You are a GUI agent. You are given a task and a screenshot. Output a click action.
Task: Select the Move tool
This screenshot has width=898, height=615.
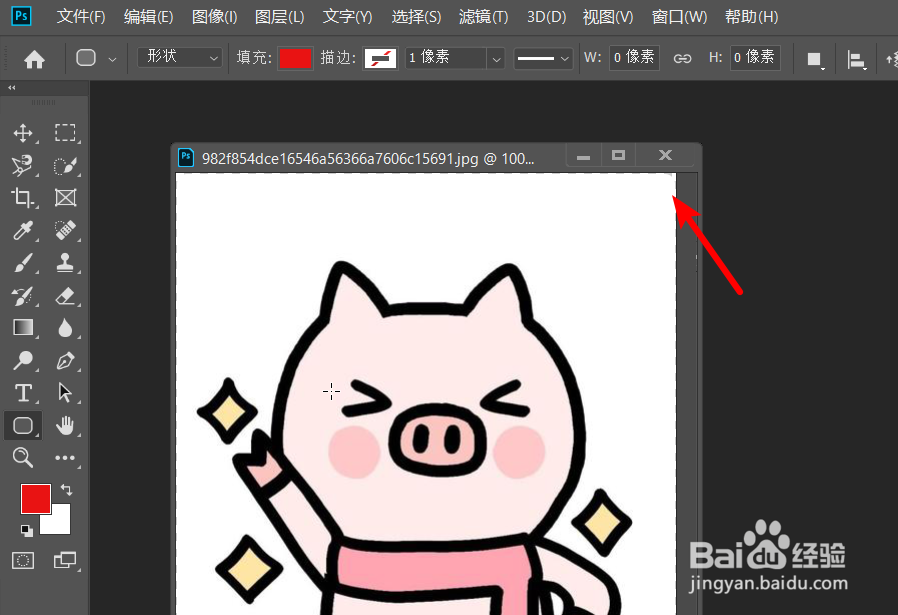(x=23, y=133)
